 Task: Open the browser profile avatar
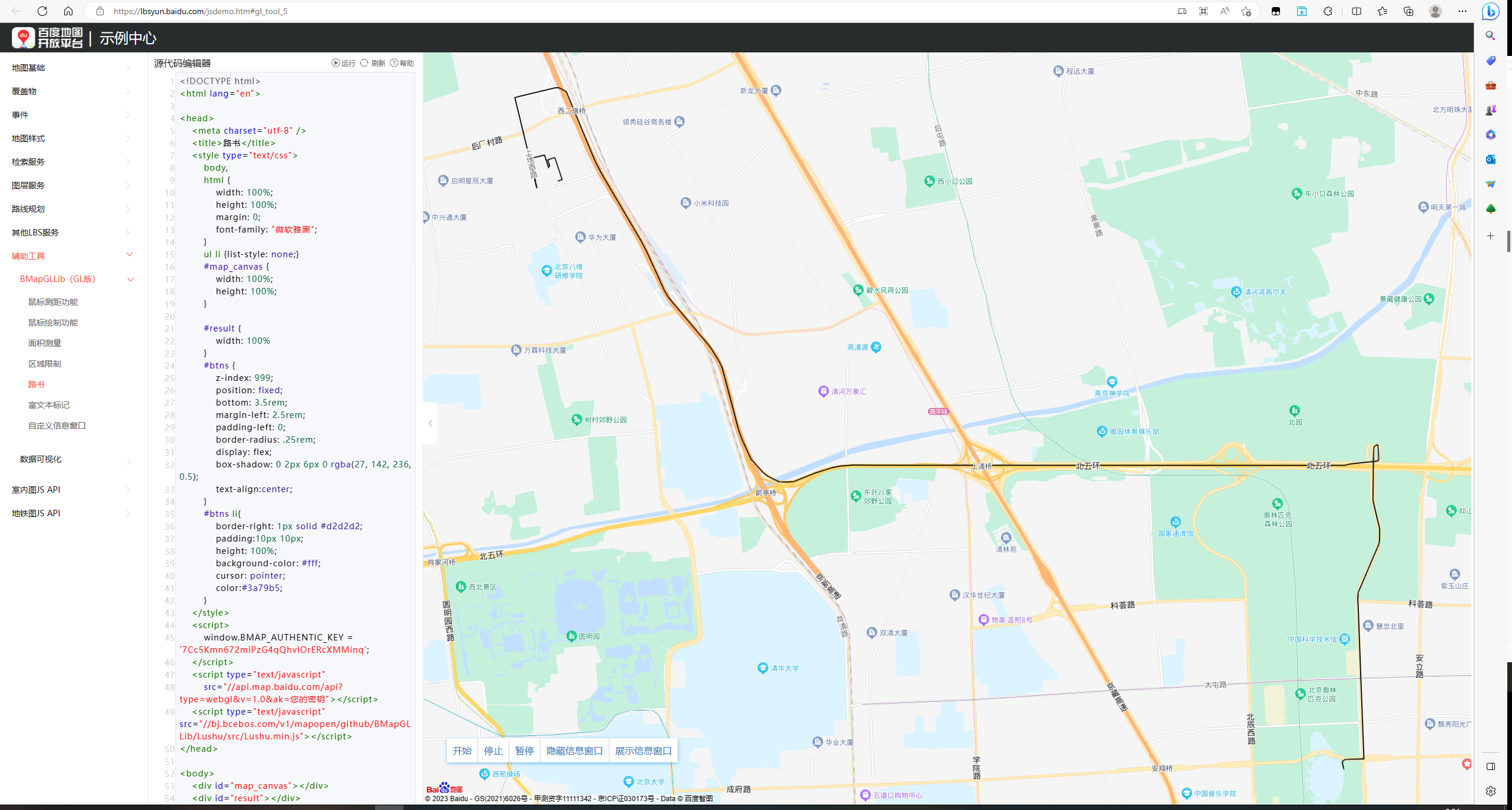pos(1435,11)
